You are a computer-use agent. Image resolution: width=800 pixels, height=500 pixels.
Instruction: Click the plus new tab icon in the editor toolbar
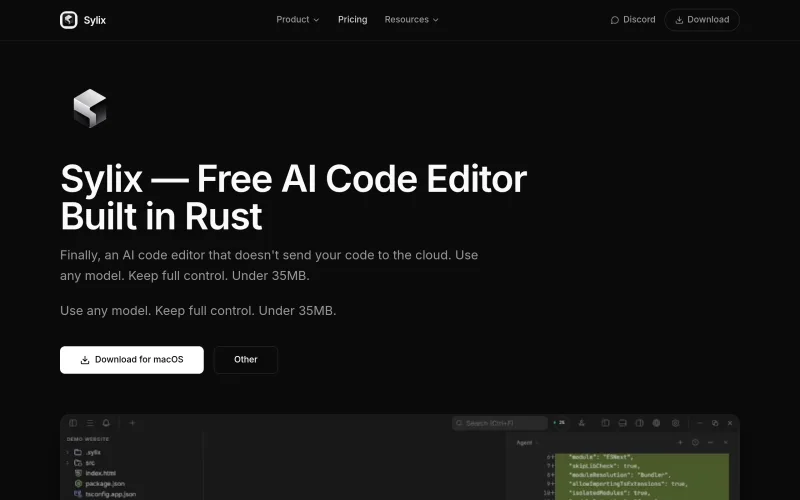(x=132, y=423)
